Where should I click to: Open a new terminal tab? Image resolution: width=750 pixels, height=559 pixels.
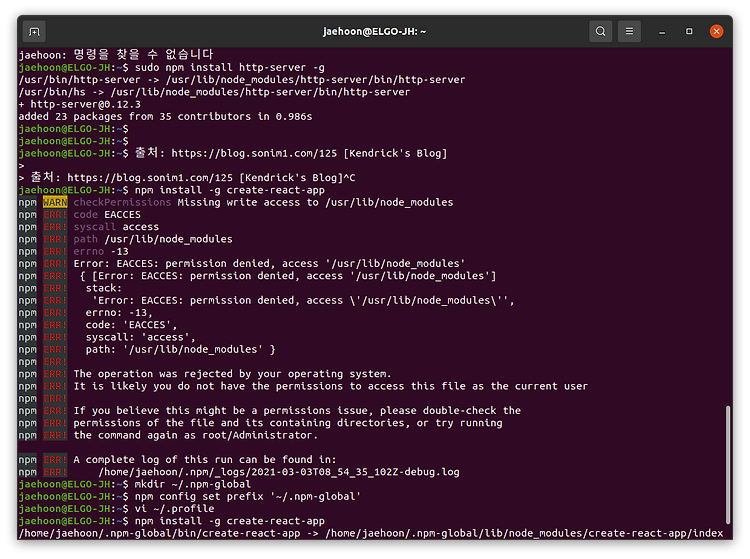(34, 32)
